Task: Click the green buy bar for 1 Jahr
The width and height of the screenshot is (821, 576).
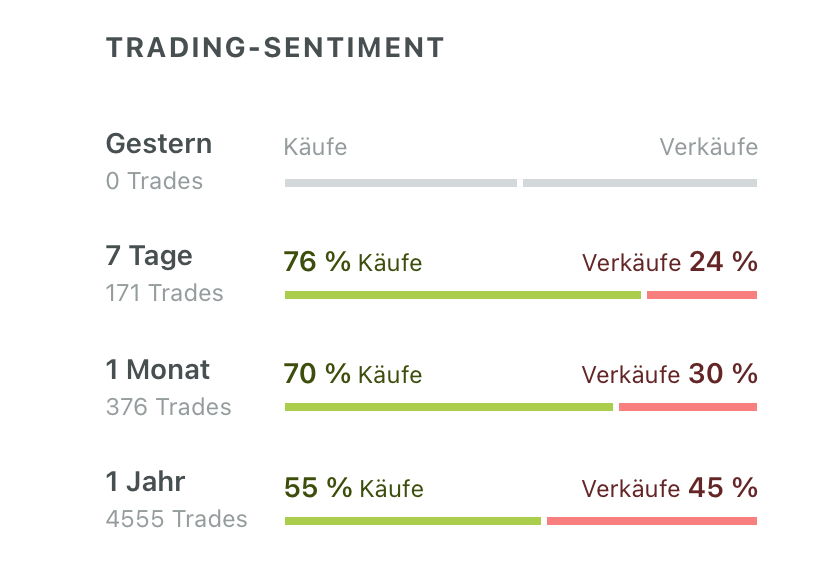Action: (412, 521)
